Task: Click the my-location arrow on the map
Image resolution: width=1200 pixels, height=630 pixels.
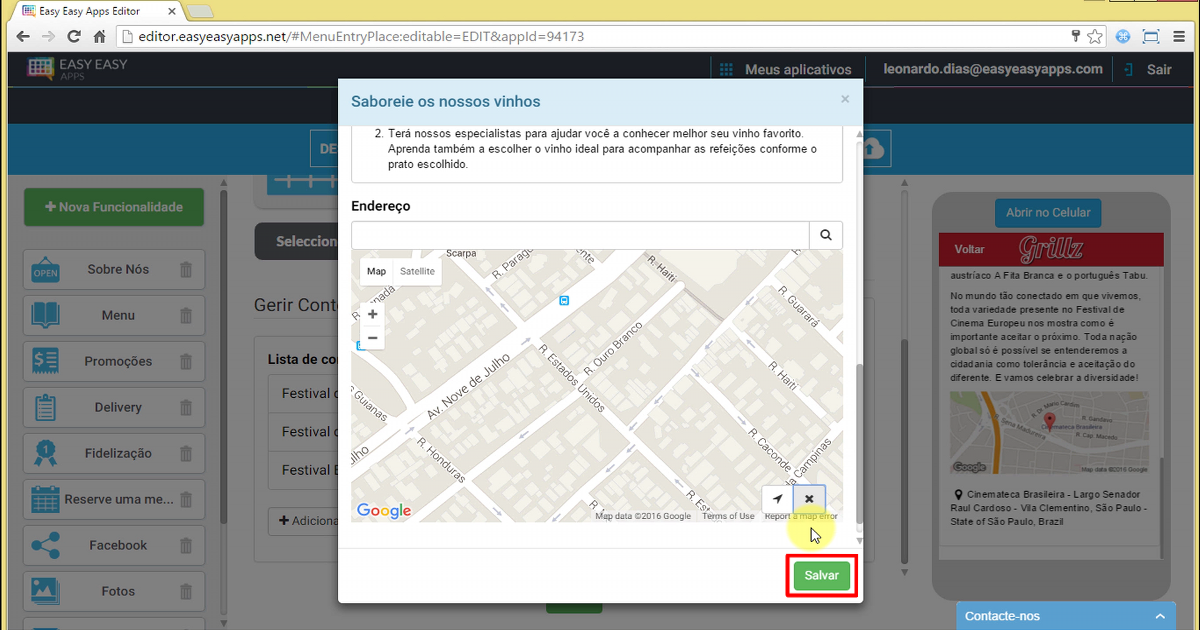Action: [777, 498]
